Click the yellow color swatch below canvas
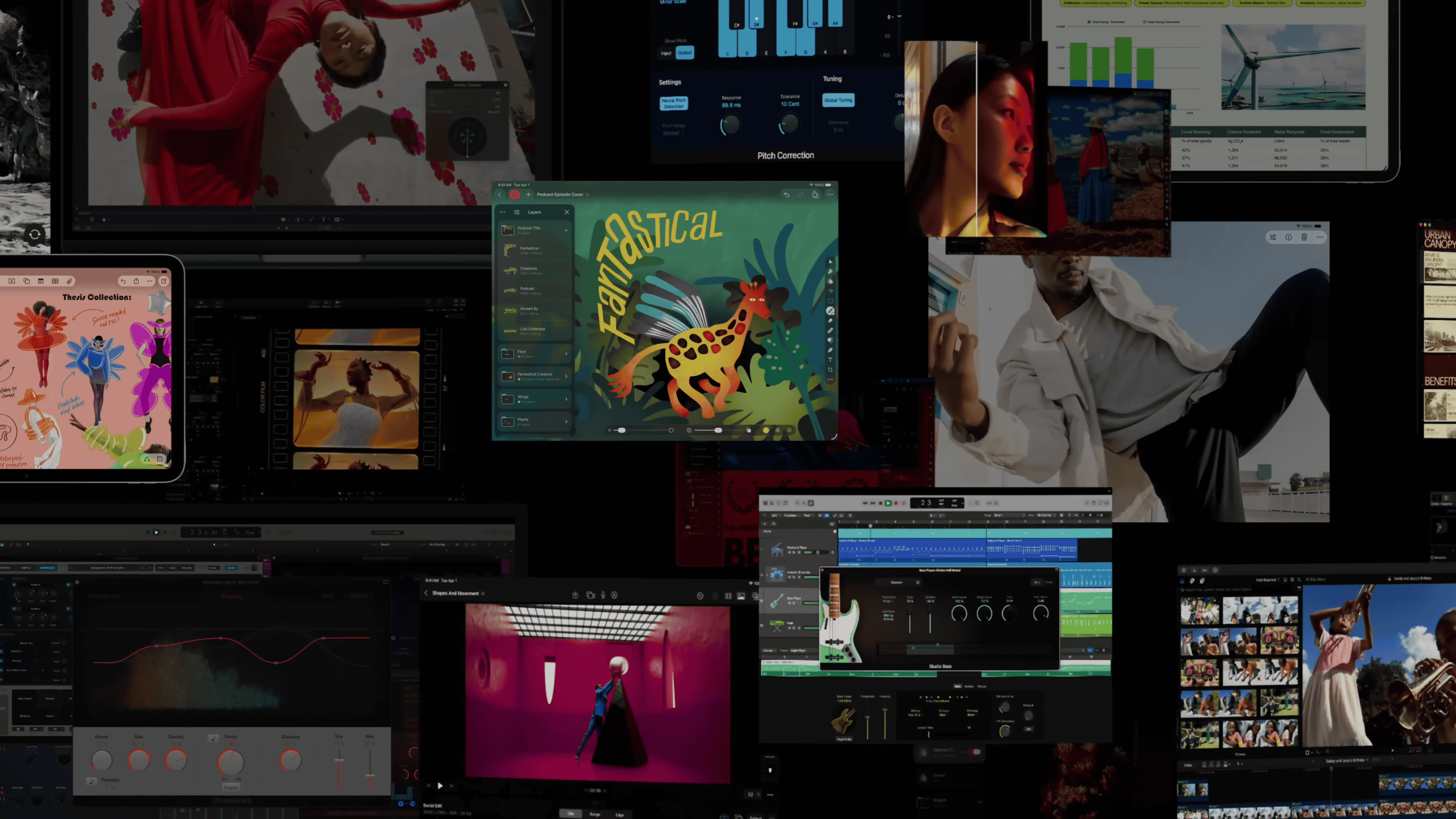Screen dimensions: 1456x819 (766, 430)
